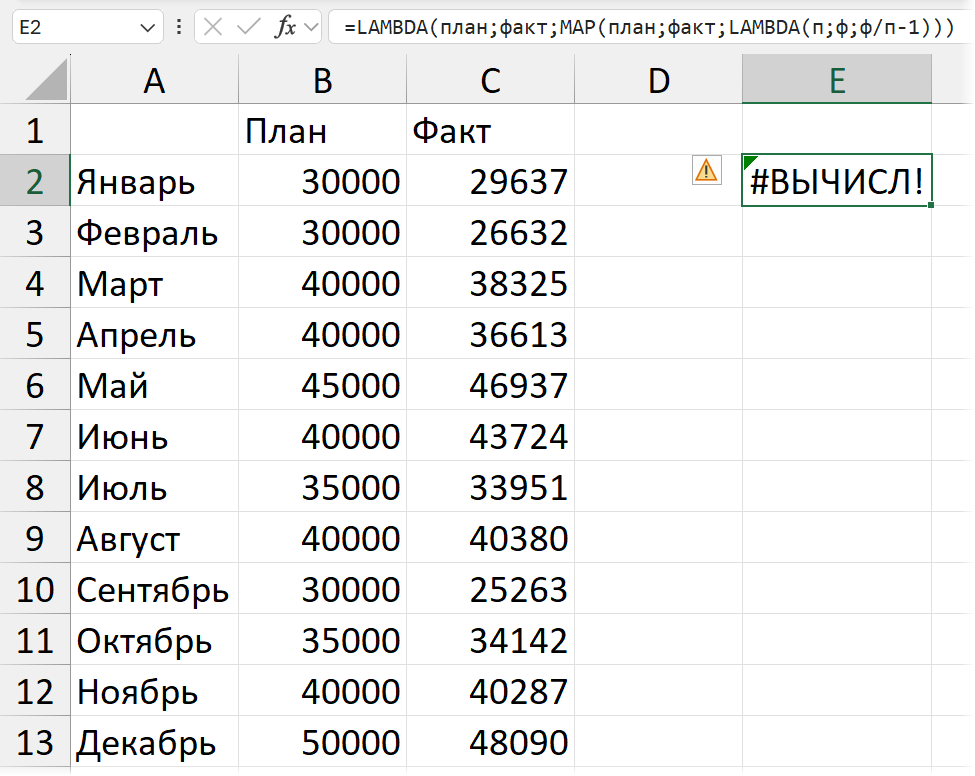Screen dimensions: 975x776
Task: Click the fact value 34142
Action: 490,639
